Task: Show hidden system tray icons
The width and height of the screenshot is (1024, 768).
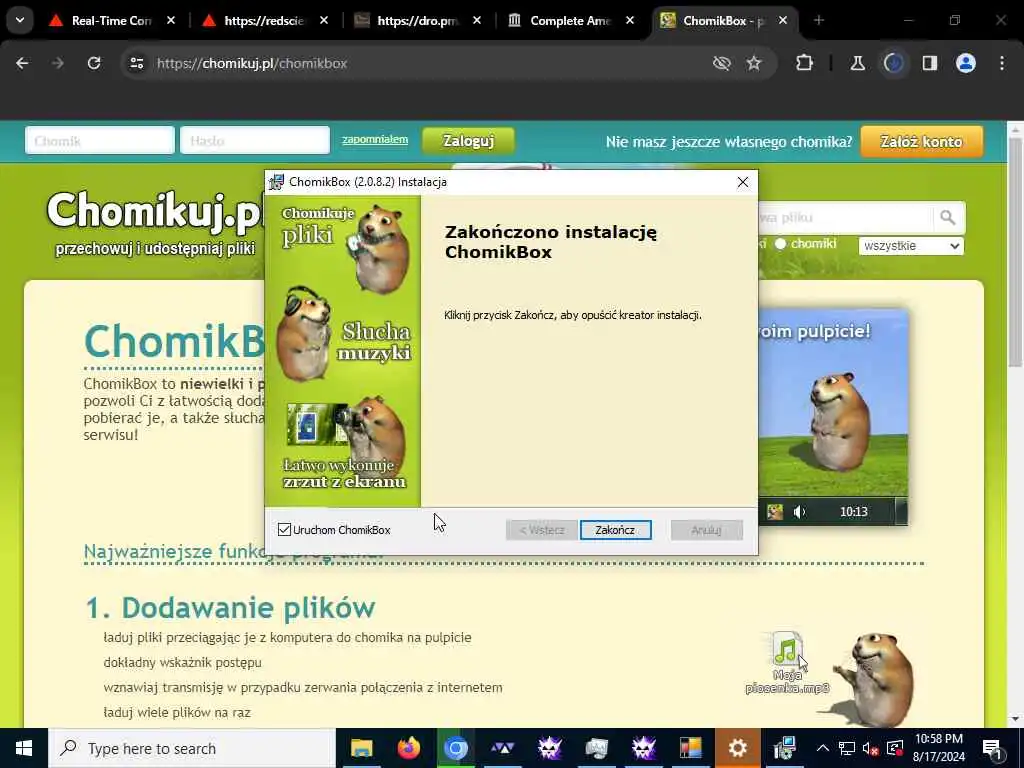Action: (823, 748)
